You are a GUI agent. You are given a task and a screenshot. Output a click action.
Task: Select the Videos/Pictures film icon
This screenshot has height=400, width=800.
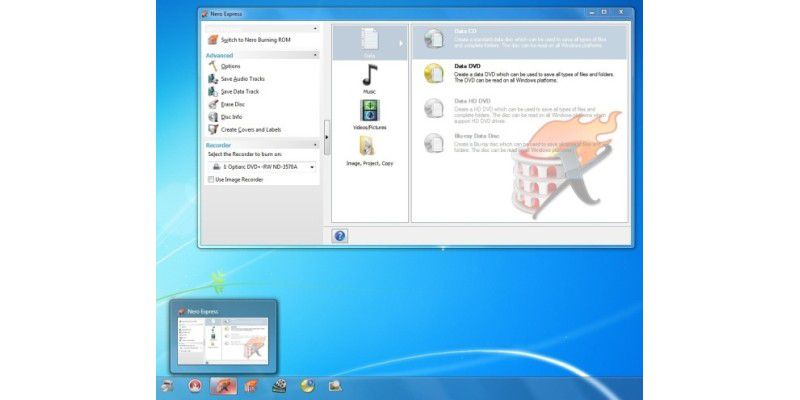coord(370,111)
